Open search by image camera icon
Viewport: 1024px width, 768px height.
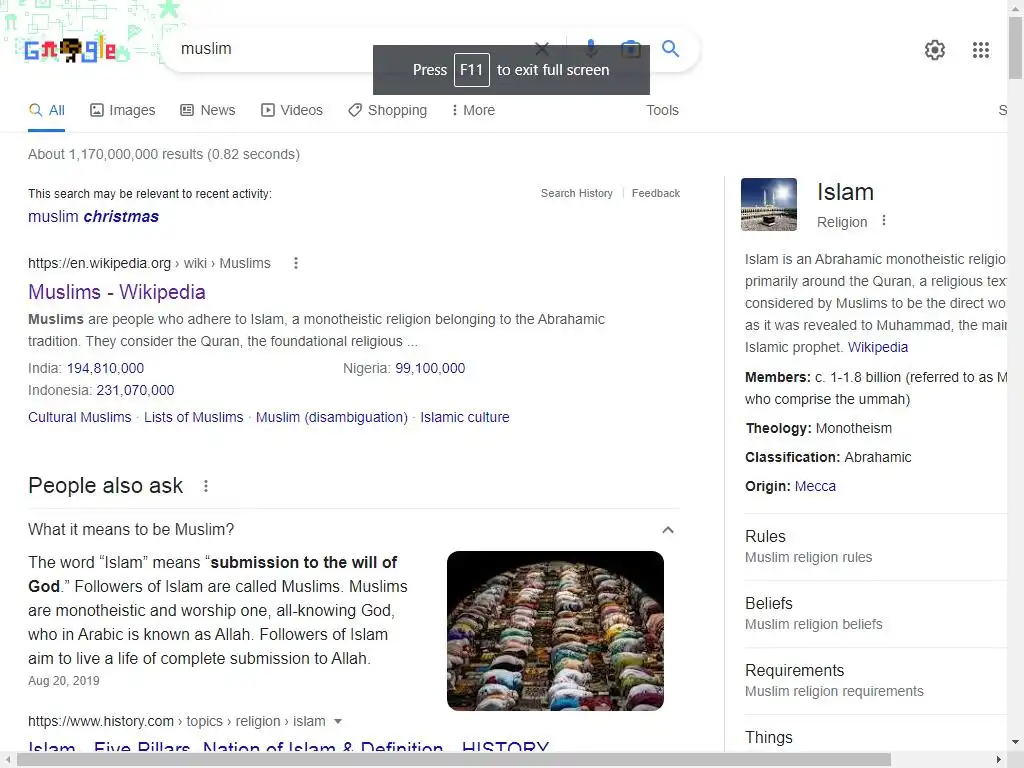point(630,49)
